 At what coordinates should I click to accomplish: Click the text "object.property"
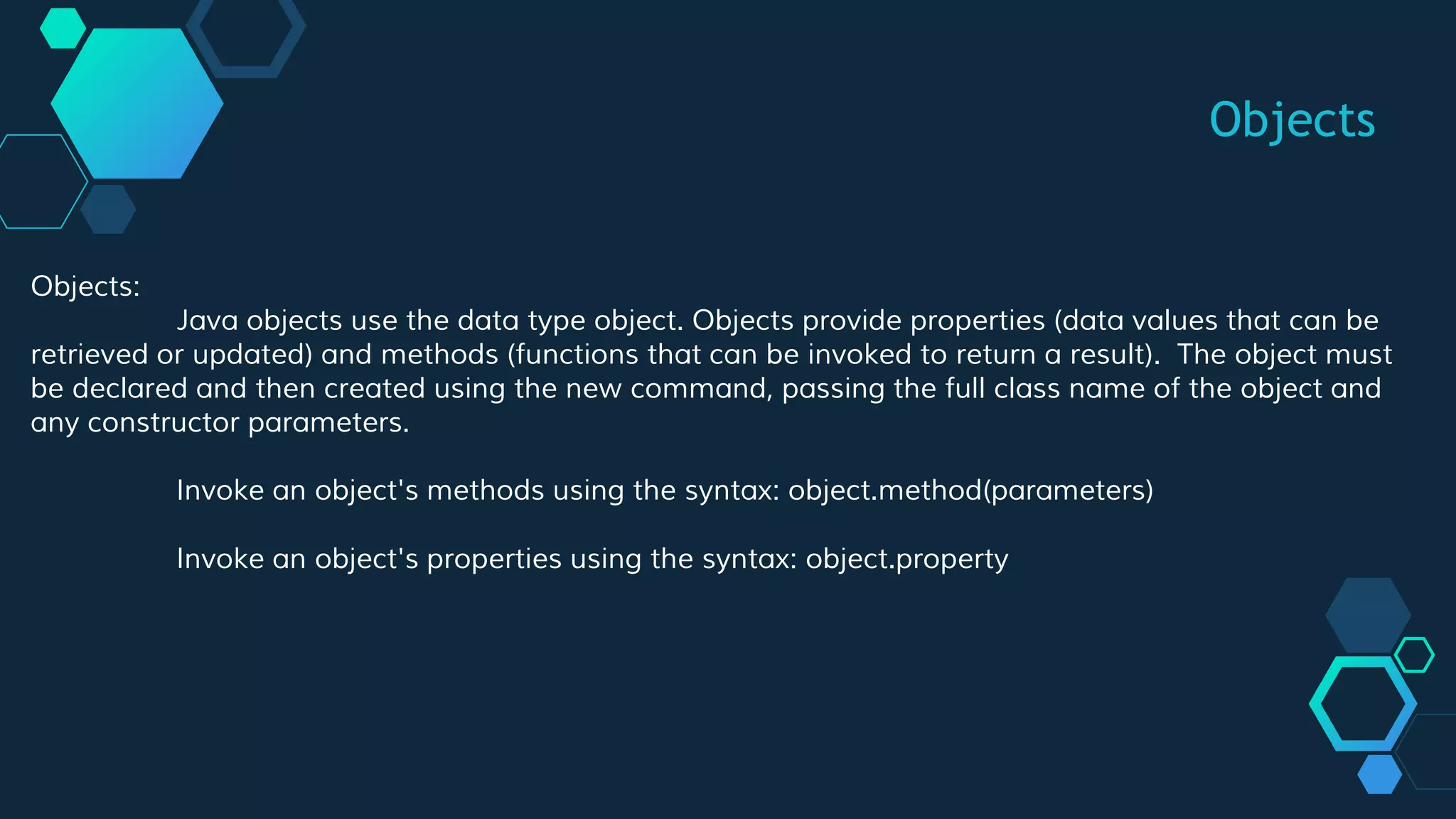[906, 560]
